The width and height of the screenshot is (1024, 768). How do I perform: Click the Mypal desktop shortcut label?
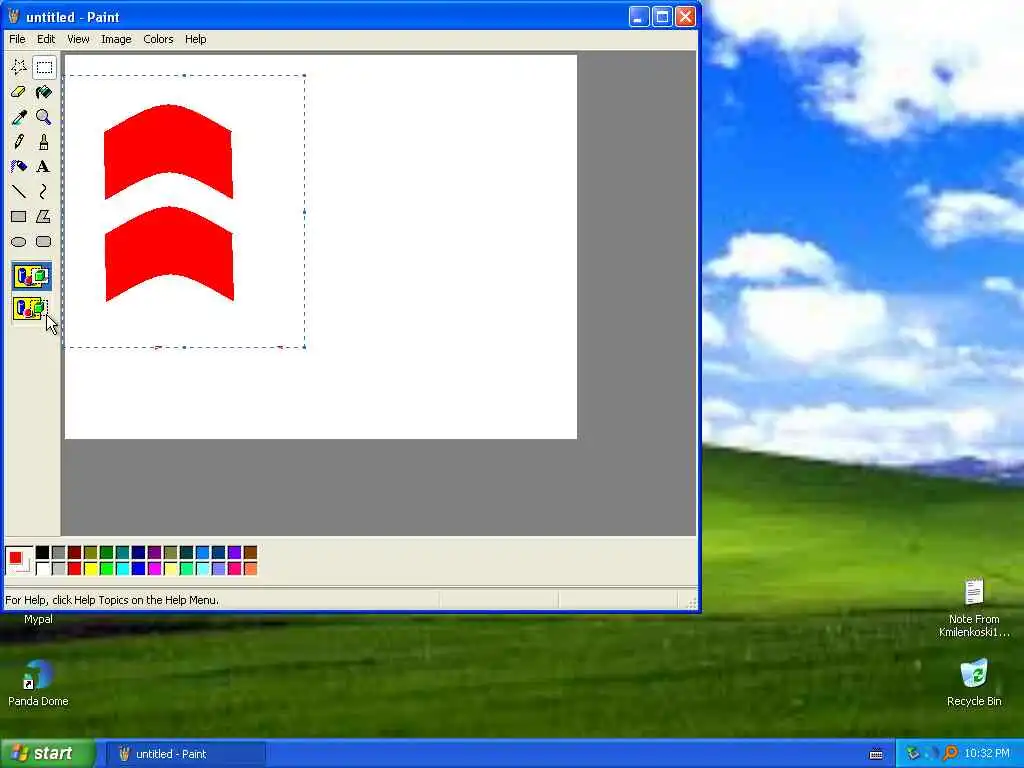38,619
